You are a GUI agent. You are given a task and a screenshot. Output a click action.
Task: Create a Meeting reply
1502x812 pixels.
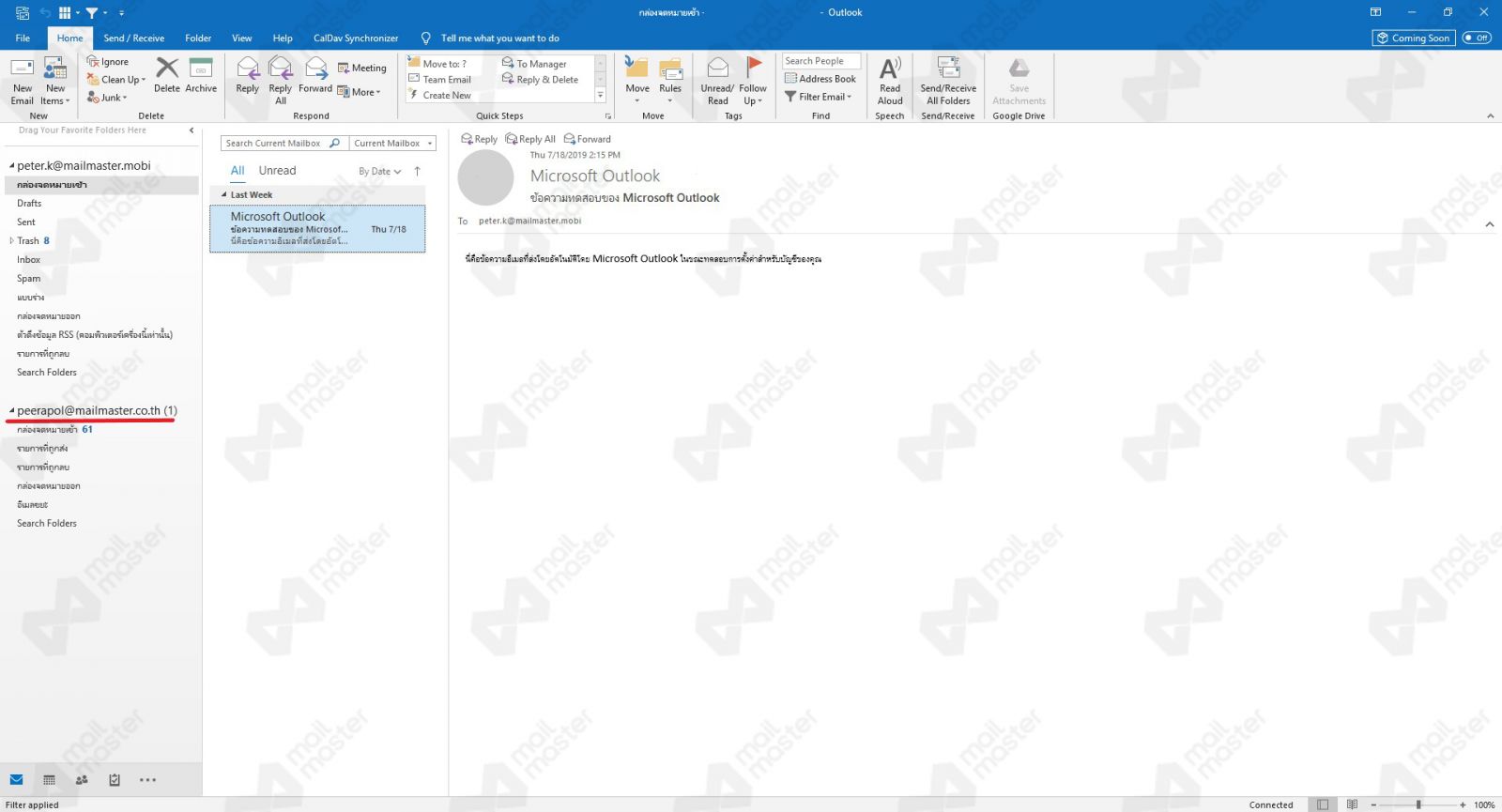[x=362, y=68]
